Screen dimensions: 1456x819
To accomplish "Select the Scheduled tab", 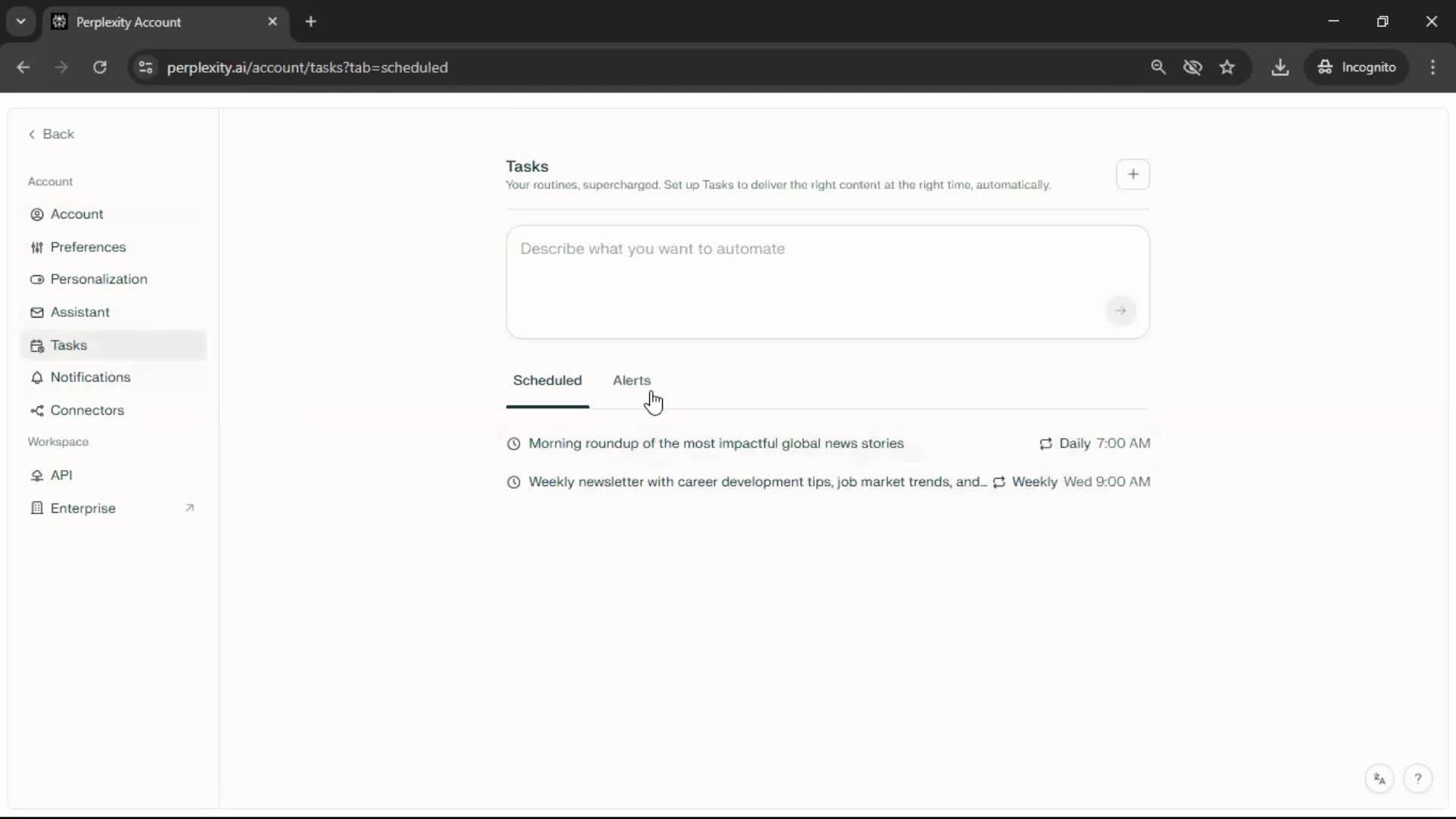I will [x=547, y=380].
